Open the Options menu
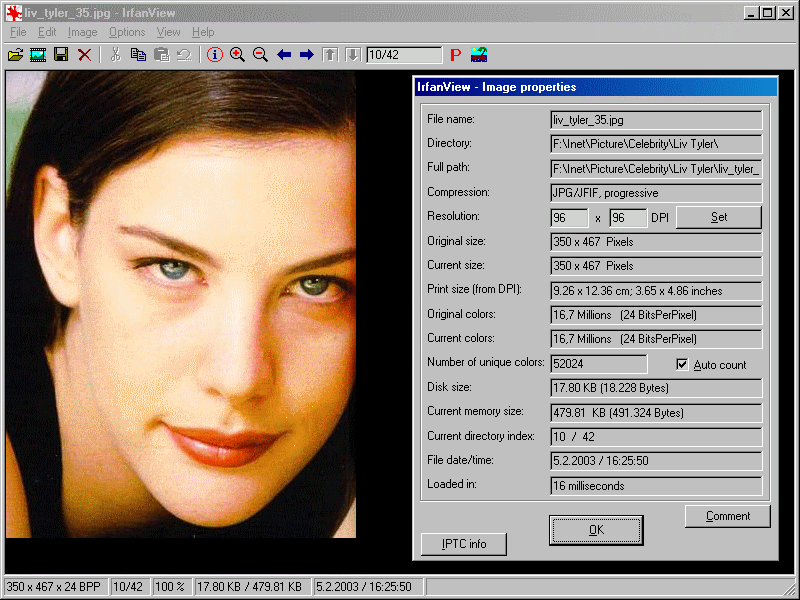The width and height of the screenshot is (800, 600). coord(127,32)
